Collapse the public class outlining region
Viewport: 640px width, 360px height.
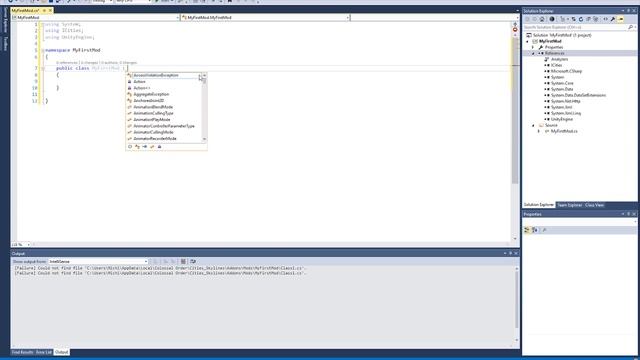pyautogui.click(x=42, y=69)
